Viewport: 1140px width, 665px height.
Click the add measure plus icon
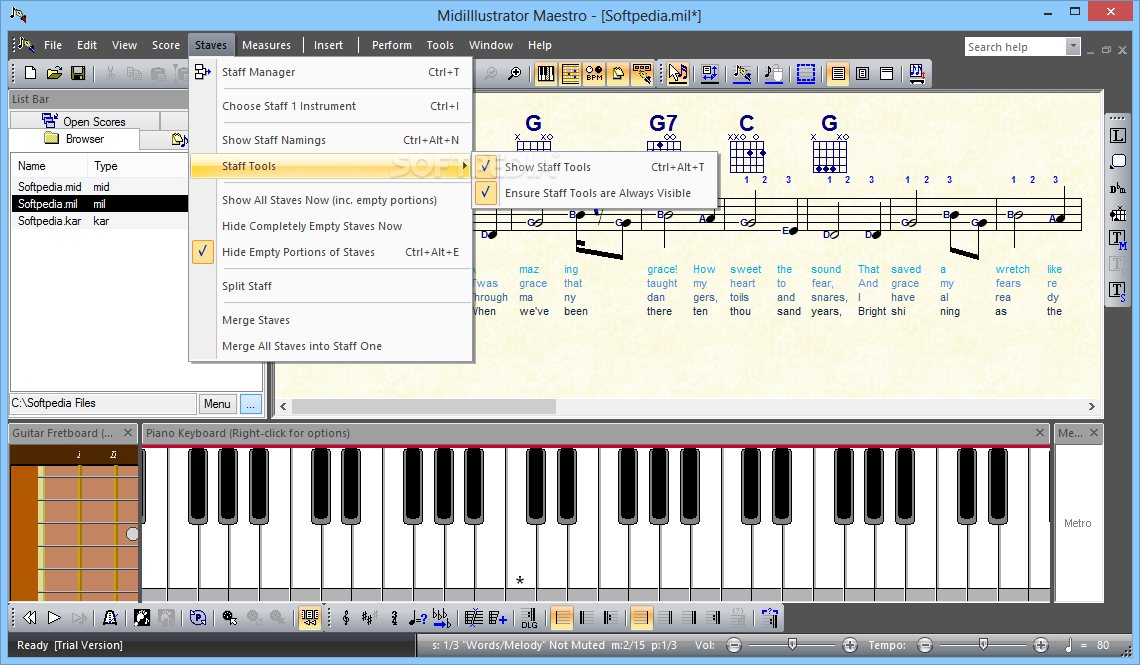[498, 618]
